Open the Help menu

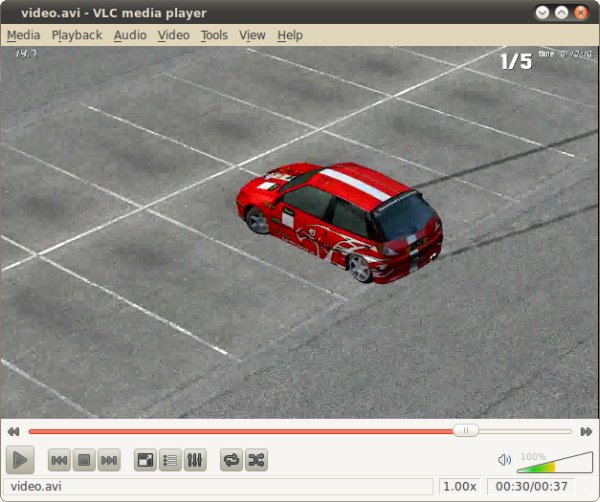pyautogui.click(x=290, y=35)
